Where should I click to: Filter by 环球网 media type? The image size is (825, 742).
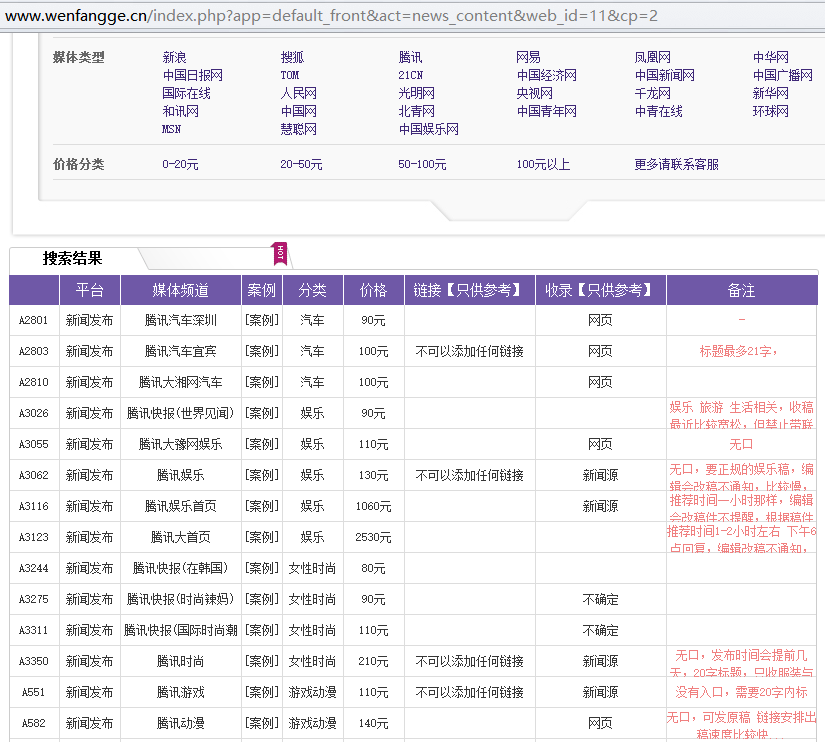[770, 112]
